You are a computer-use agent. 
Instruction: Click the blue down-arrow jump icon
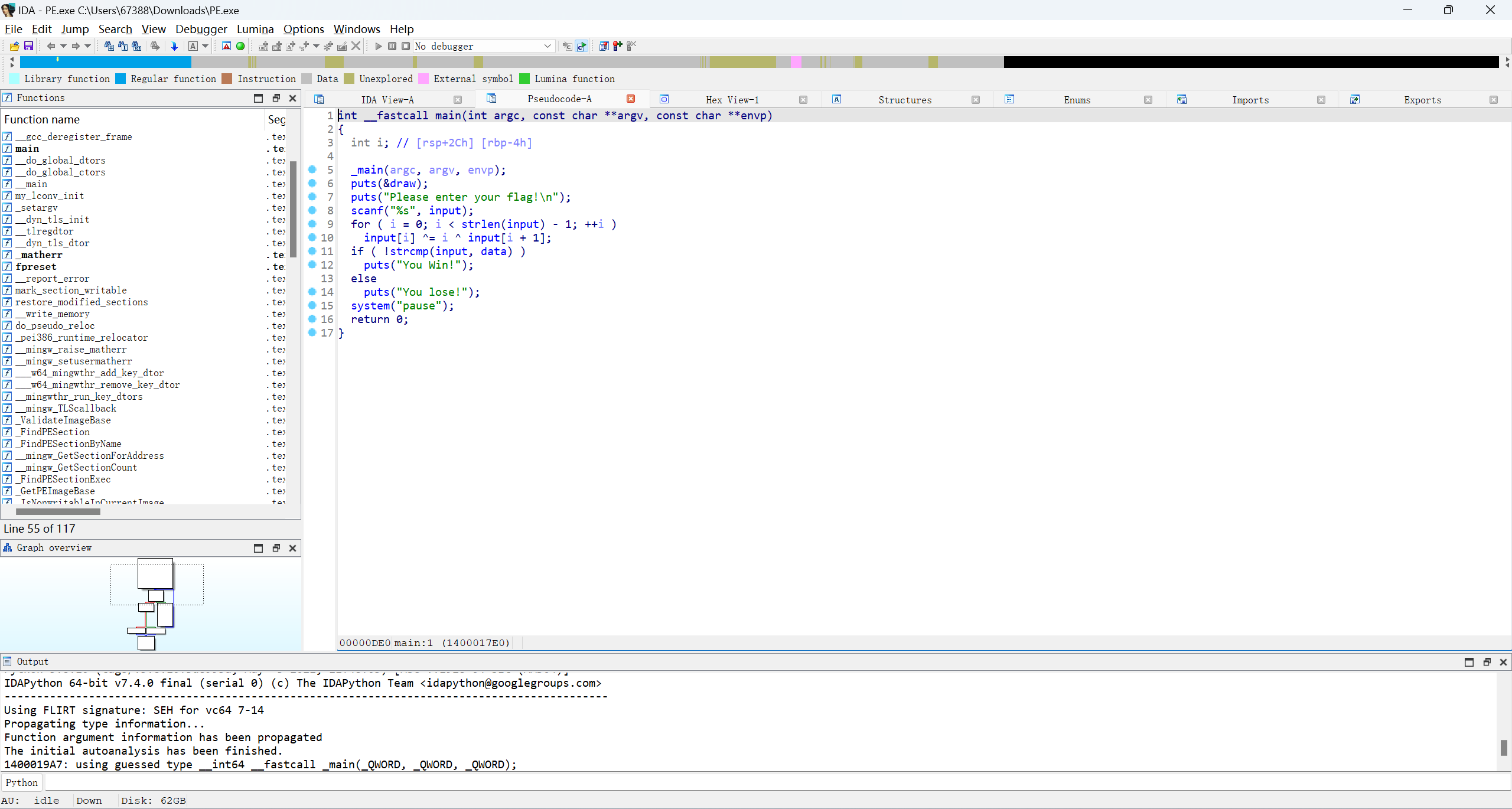coord(174,46)
